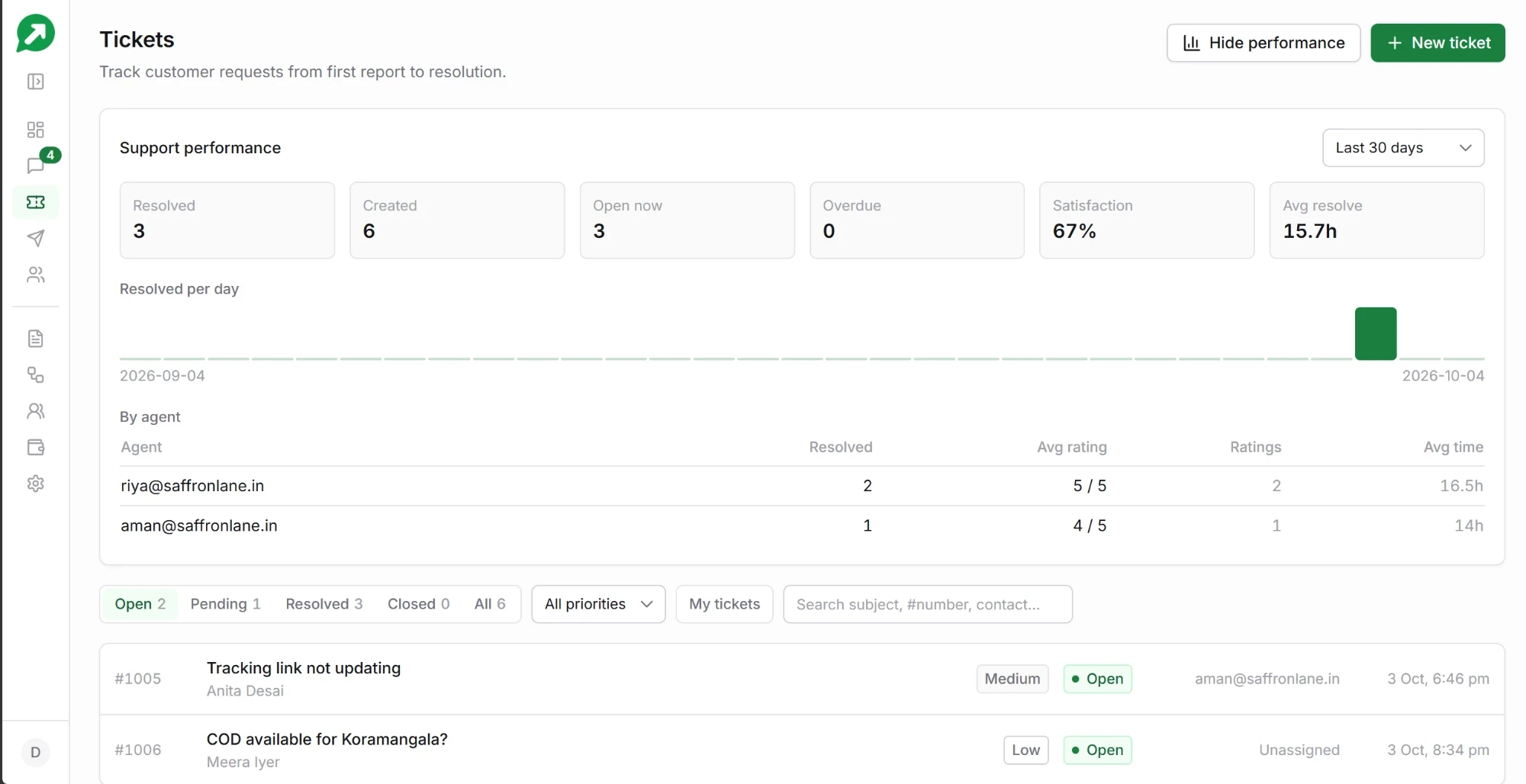Click ticket number #1005
Screen dimensions: 1526x784
pyautogui.click(x=138, y=679)
